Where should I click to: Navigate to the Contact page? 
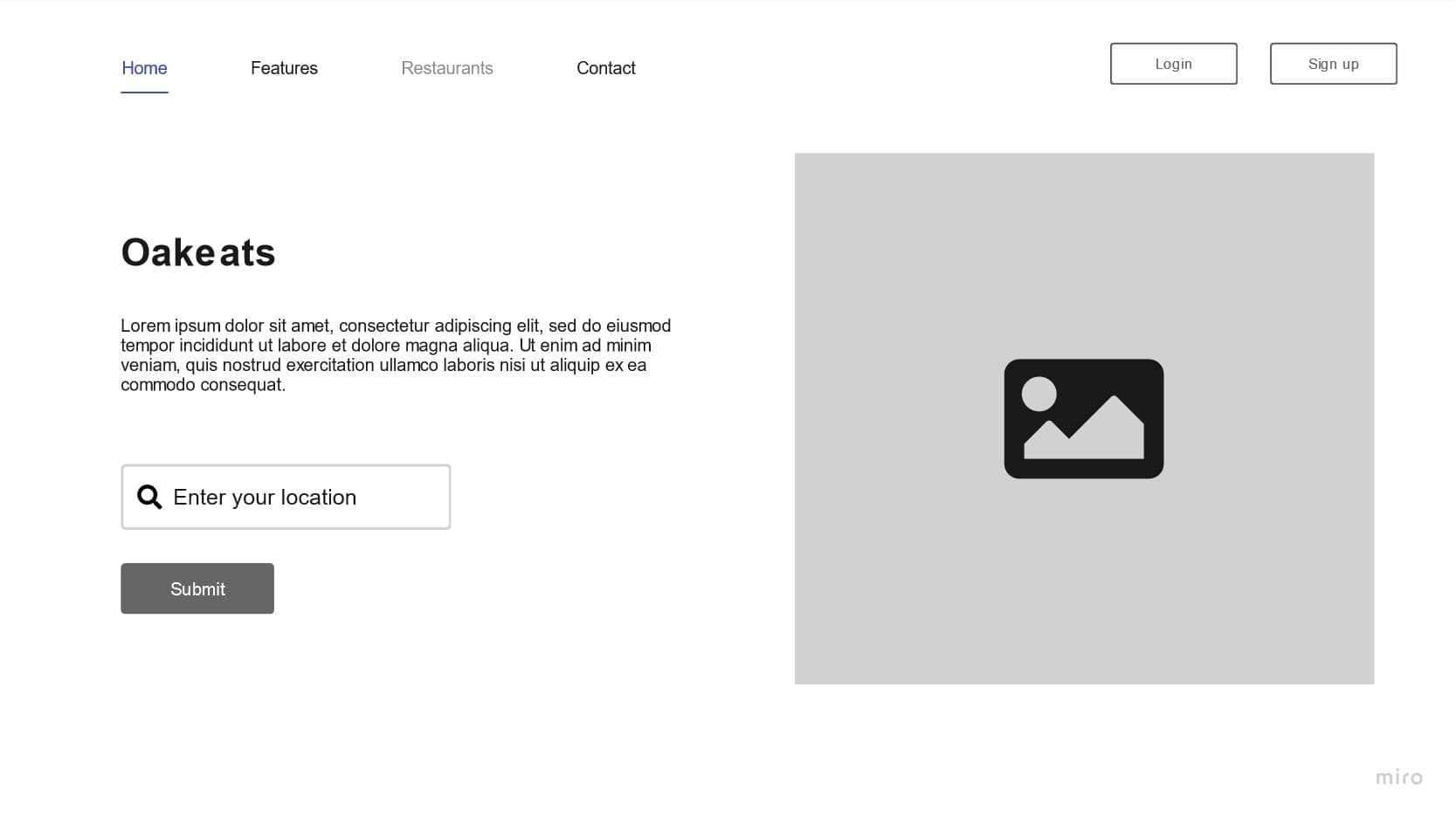tap(605, 68)
